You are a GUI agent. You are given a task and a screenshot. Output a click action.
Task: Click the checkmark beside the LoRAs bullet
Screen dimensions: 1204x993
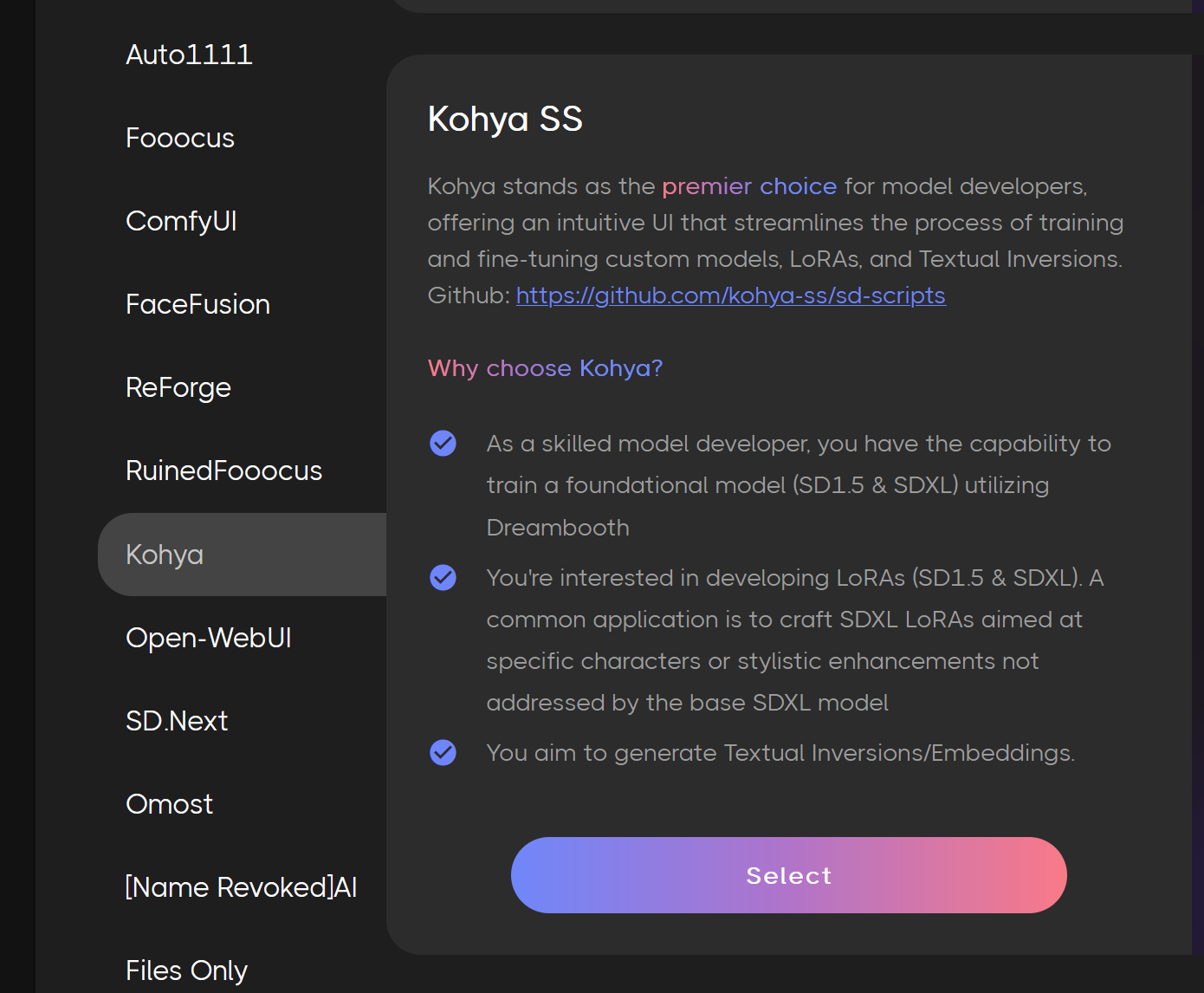point(443,577)
